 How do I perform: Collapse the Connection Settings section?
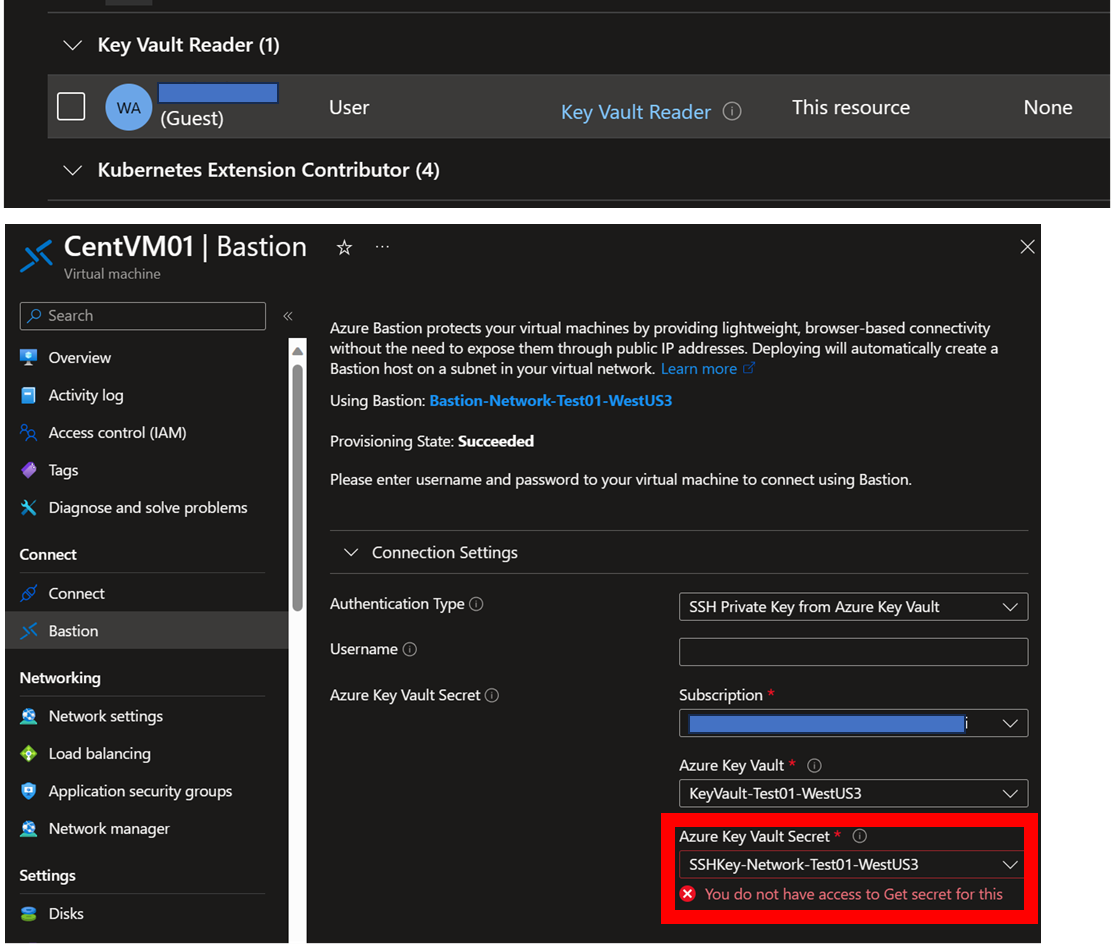[x=351, y=552]
